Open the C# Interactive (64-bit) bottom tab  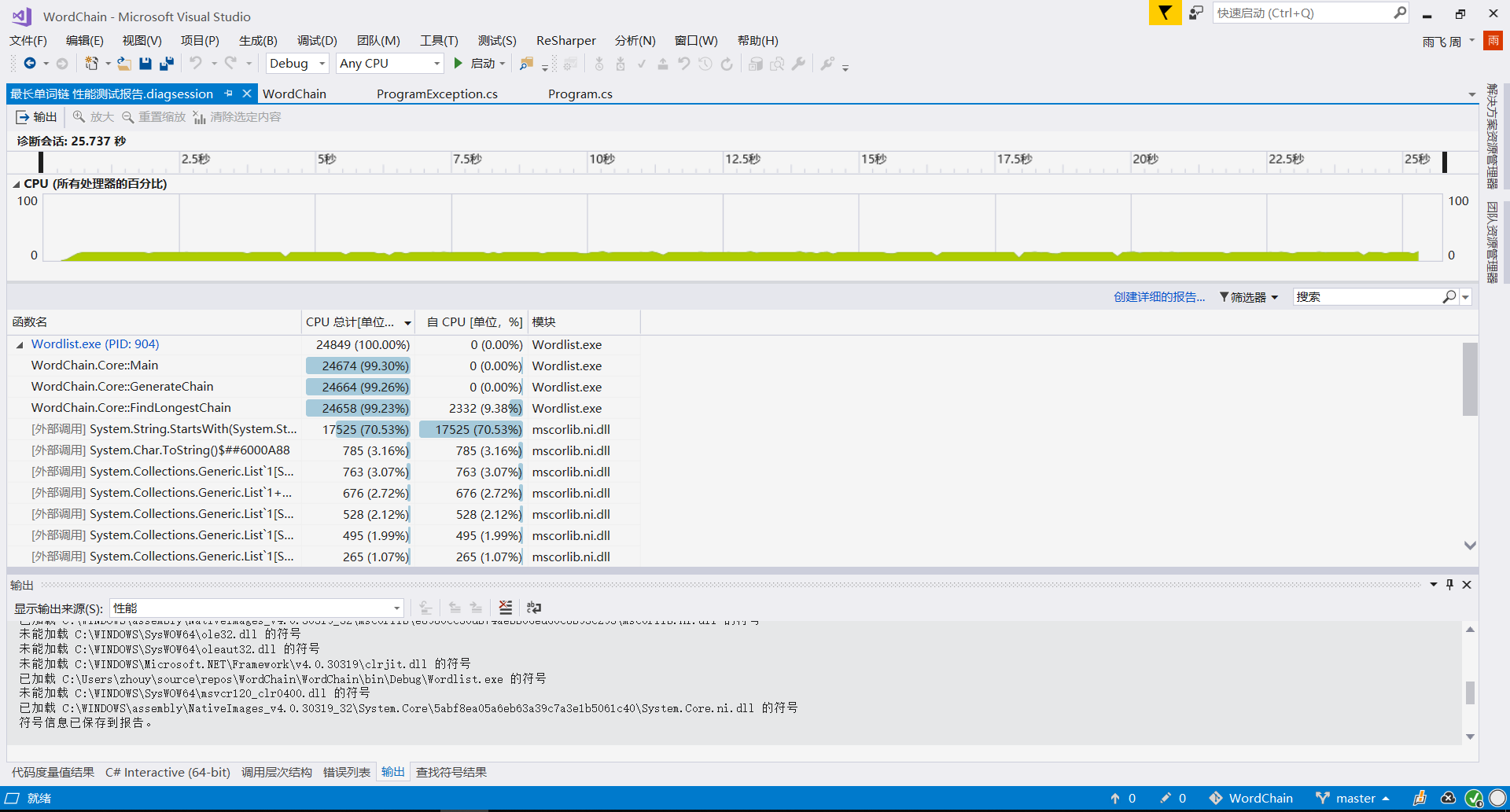(168, 773)
